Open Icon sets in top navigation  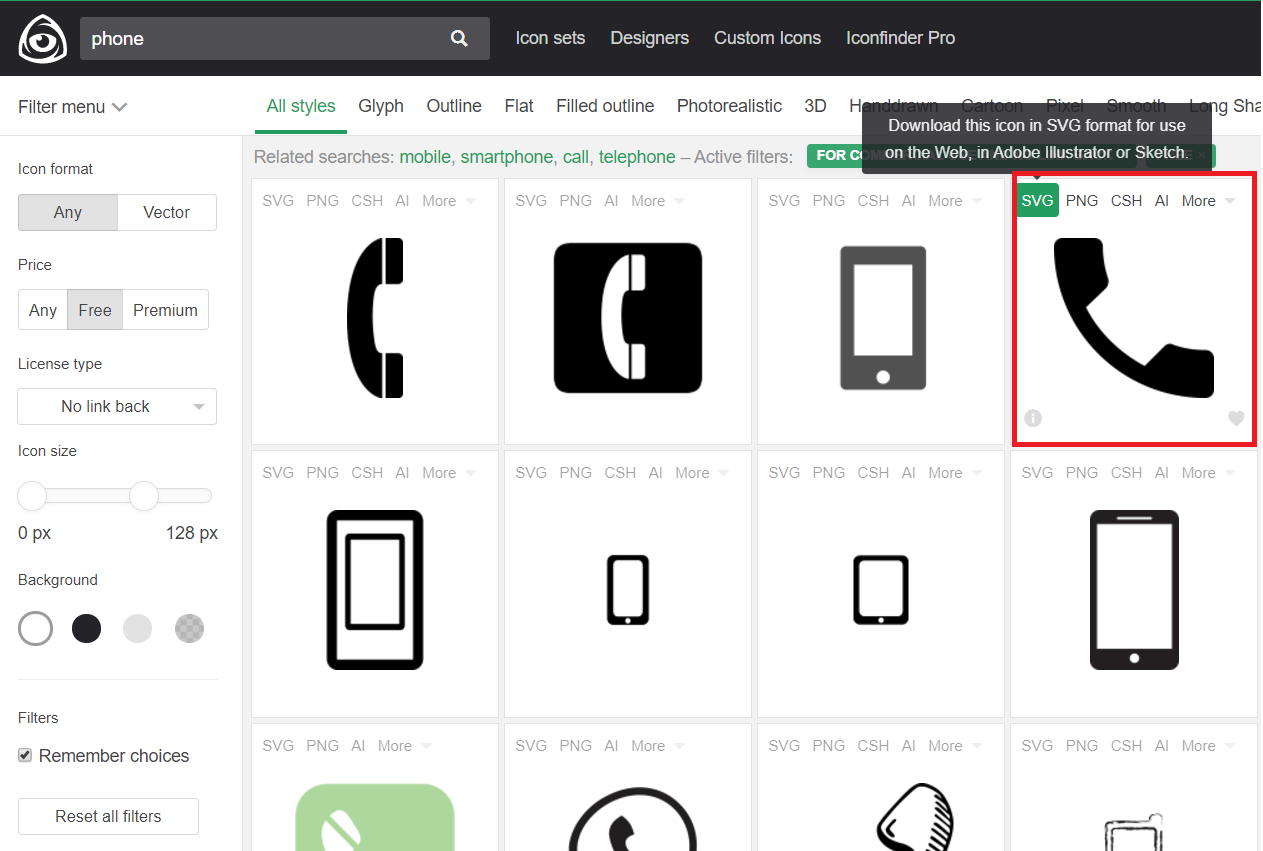[550, 38]
